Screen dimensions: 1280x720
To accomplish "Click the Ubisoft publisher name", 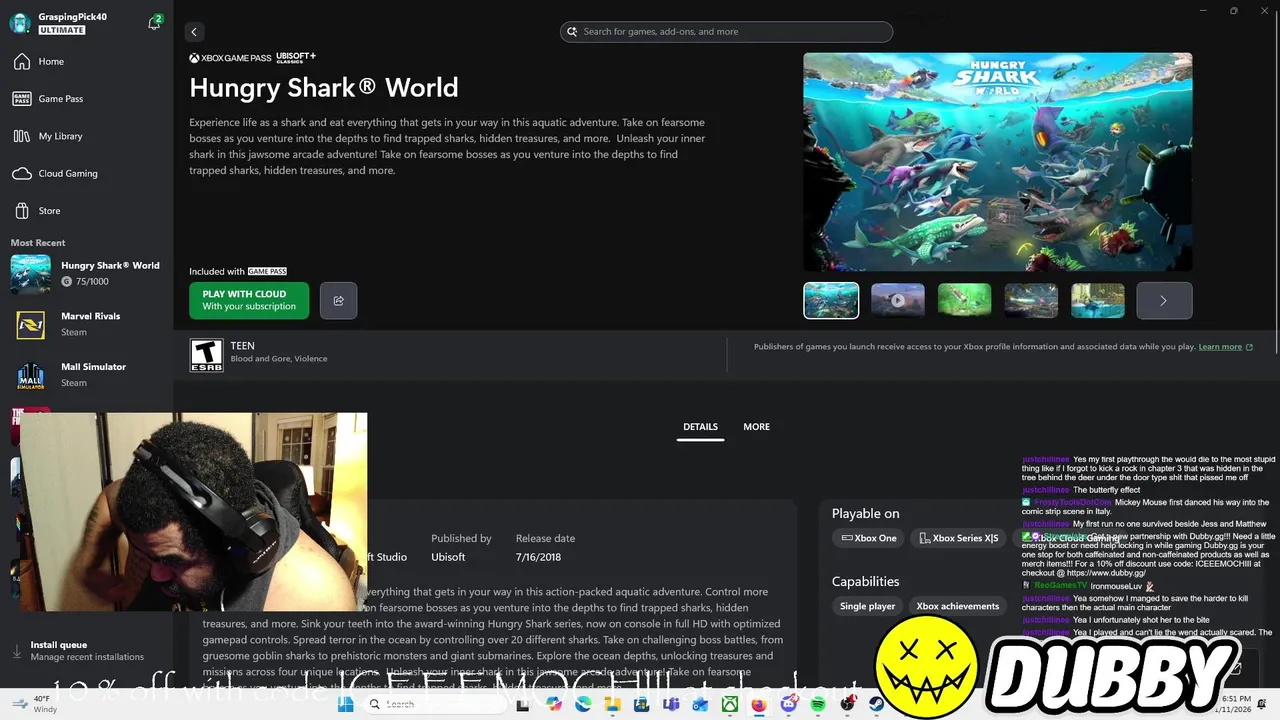I will click(x=448, y=557).
